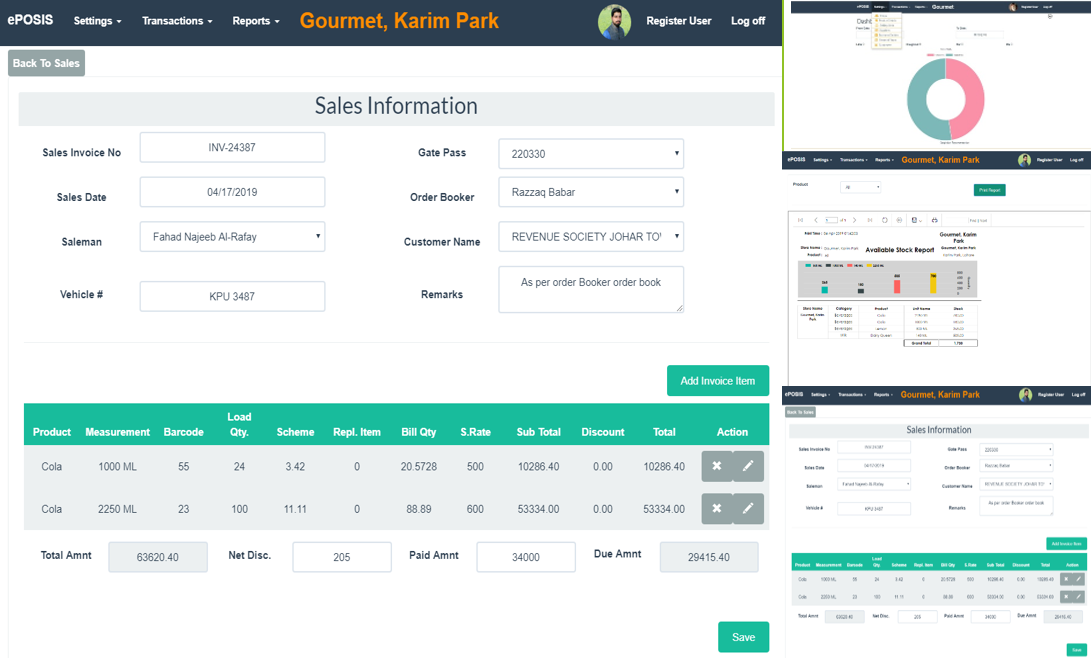Open the Settings menu
The height and width of the screenshot is (658, 1091).
(97, 21)
